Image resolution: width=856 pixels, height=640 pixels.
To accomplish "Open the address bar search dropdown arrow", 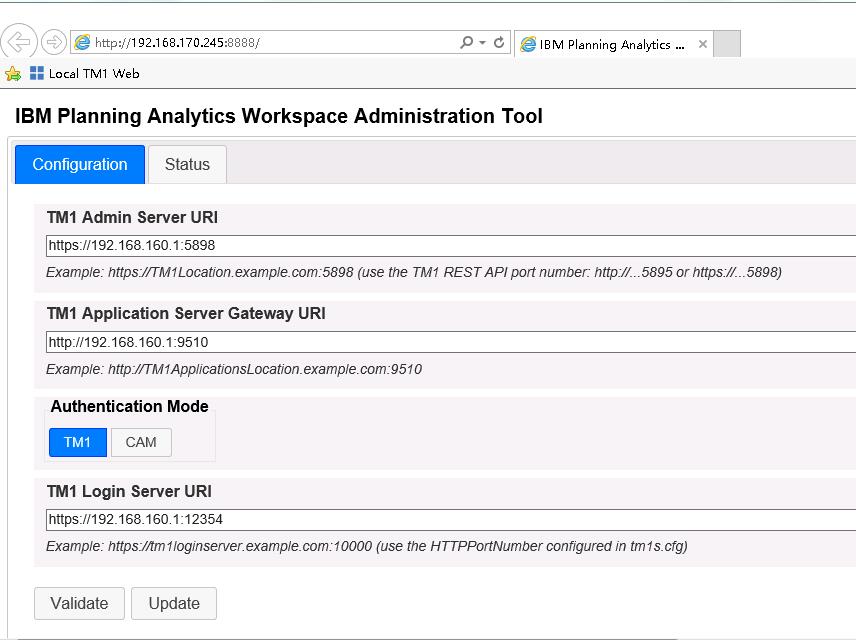I will (482, 42).
